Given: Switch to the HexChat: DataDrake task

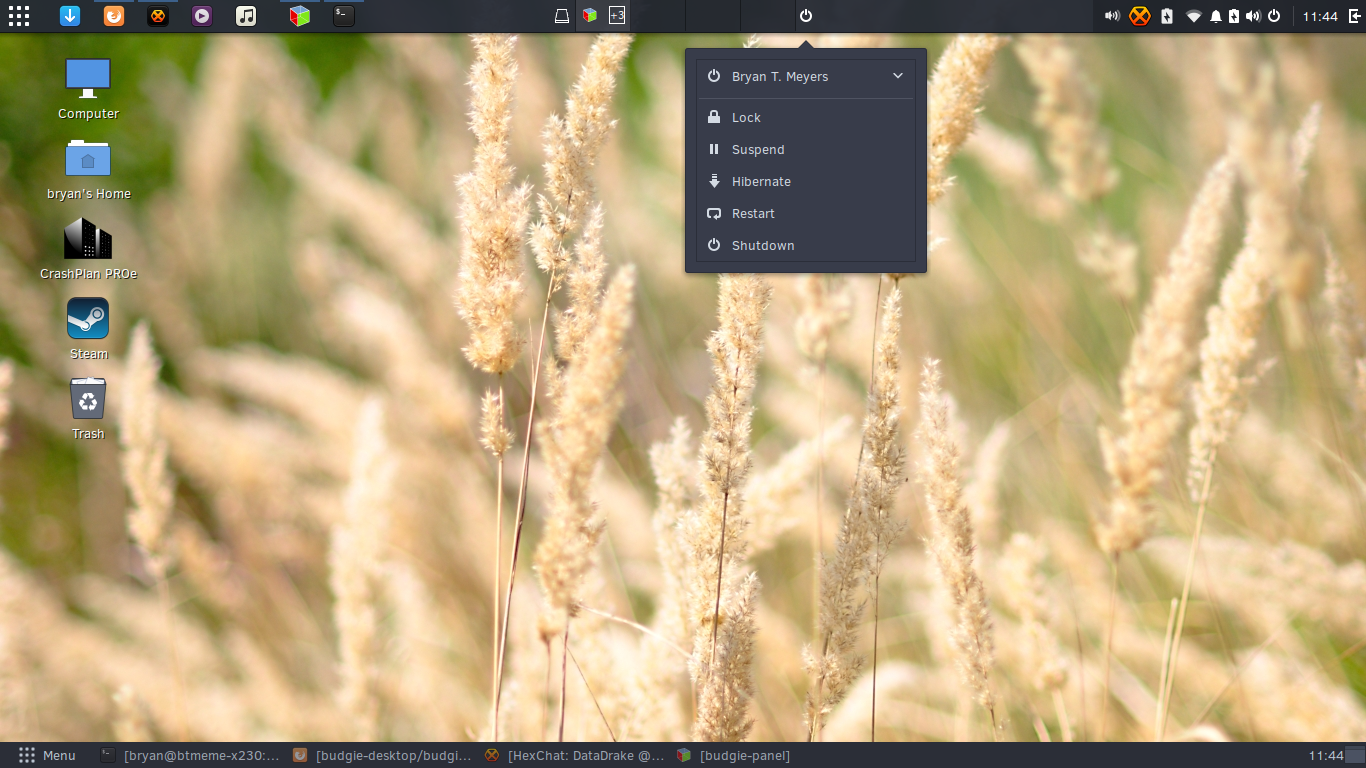Looking at the screenshot, I should pyautogui.click(x=574, y=755).
